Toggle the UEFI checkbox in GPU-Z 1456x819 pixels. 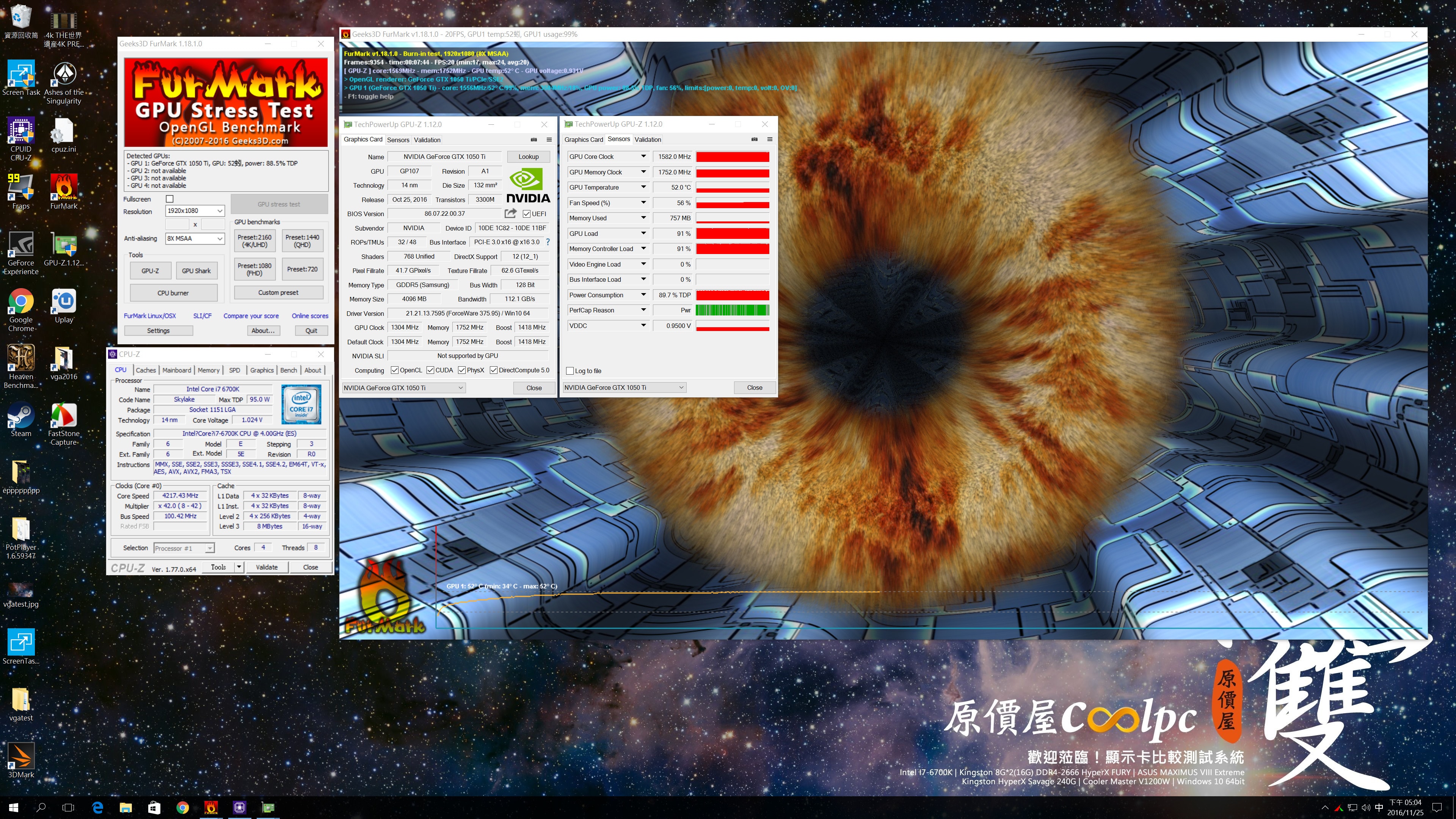click(x=527, y=213)
